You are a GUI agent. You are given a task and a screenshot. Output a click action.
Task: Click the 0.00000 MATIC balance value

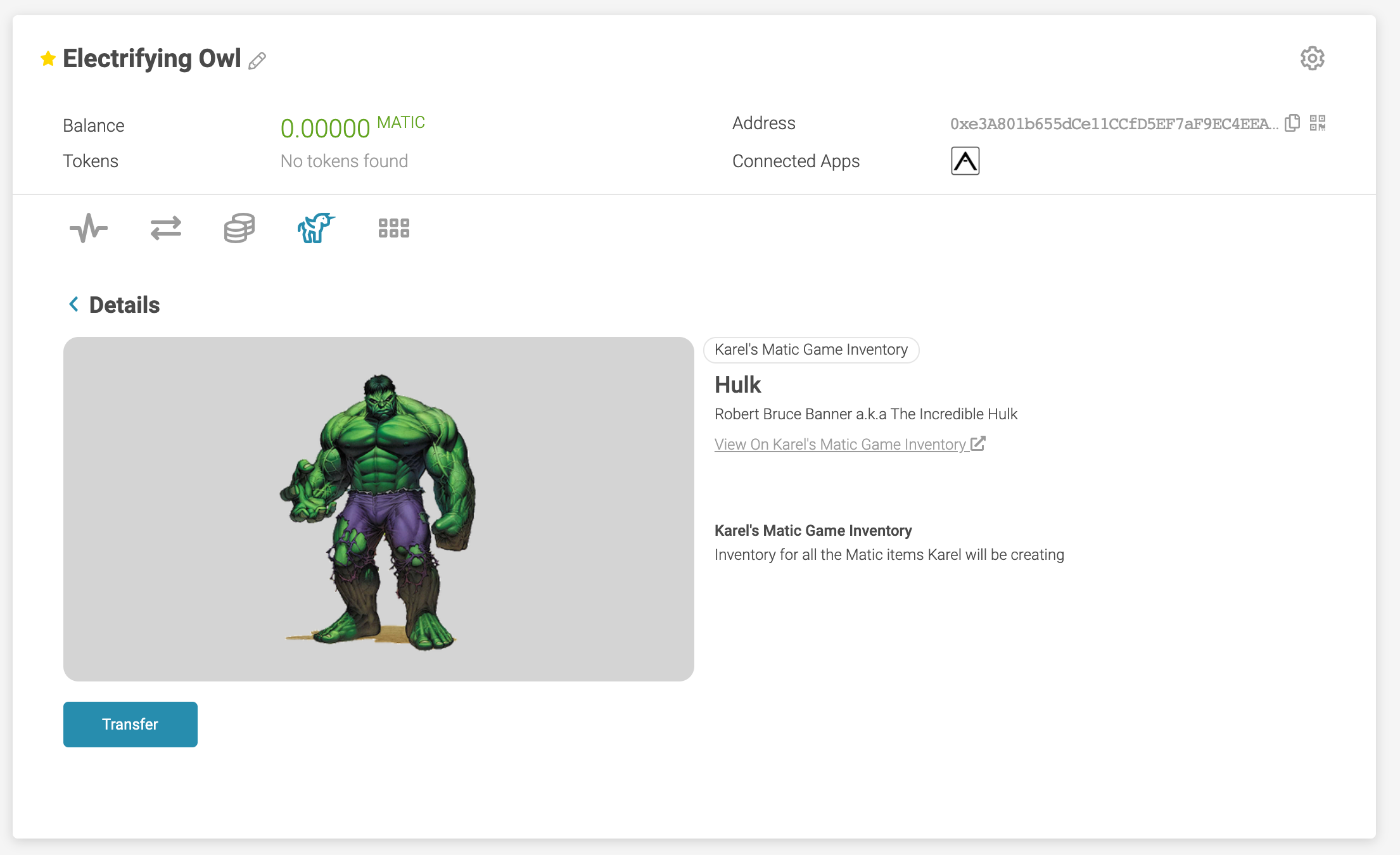(352, 127)
